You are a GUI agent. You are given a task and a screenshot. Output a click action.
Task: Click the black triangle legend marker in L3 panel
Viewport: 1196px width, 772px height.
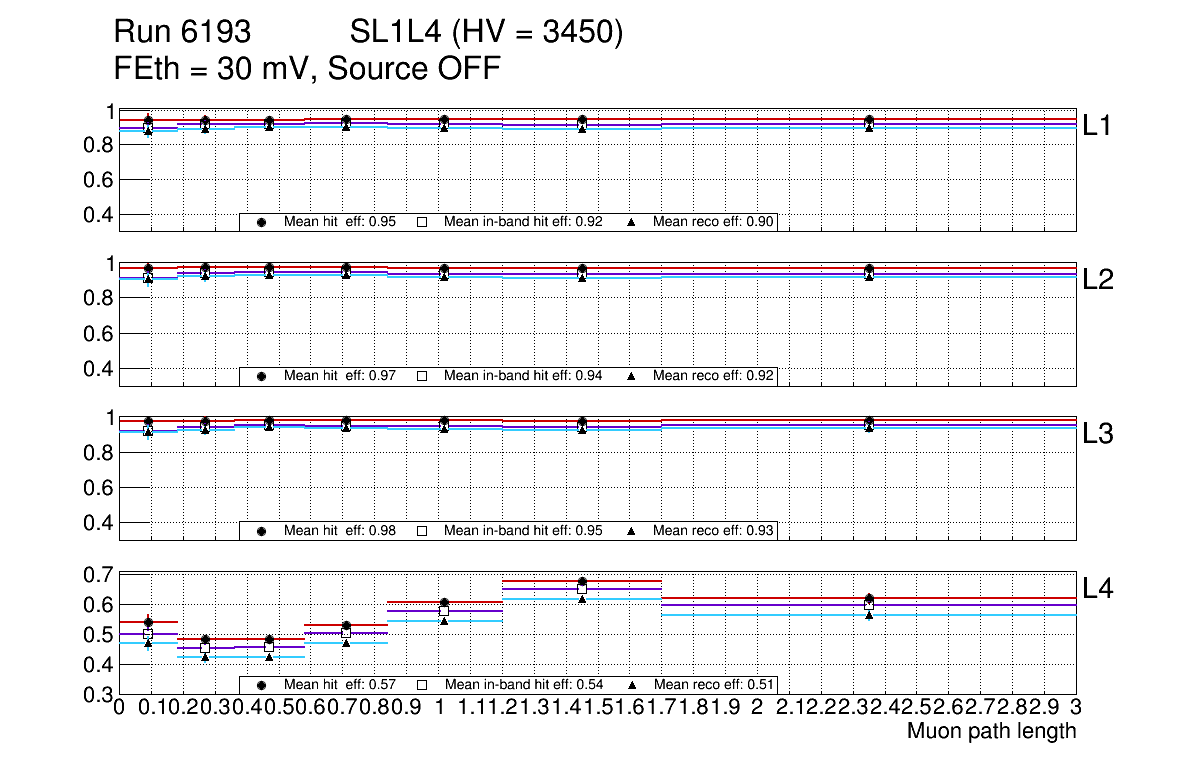click(631, 531)
